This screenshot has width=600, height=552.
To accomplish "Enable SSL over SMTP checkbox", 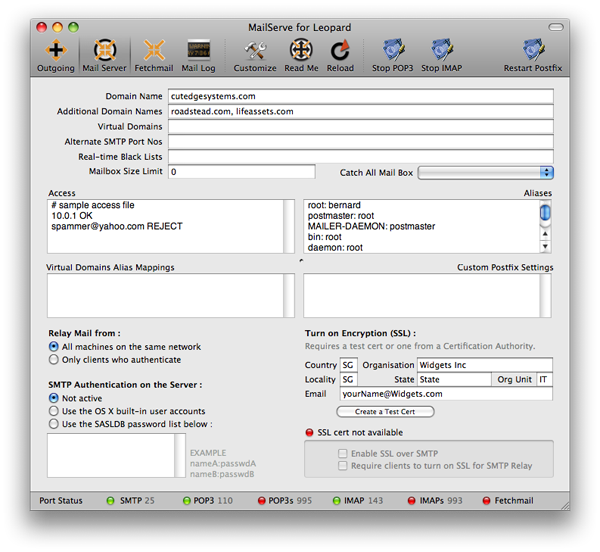I will coord(342,455).
